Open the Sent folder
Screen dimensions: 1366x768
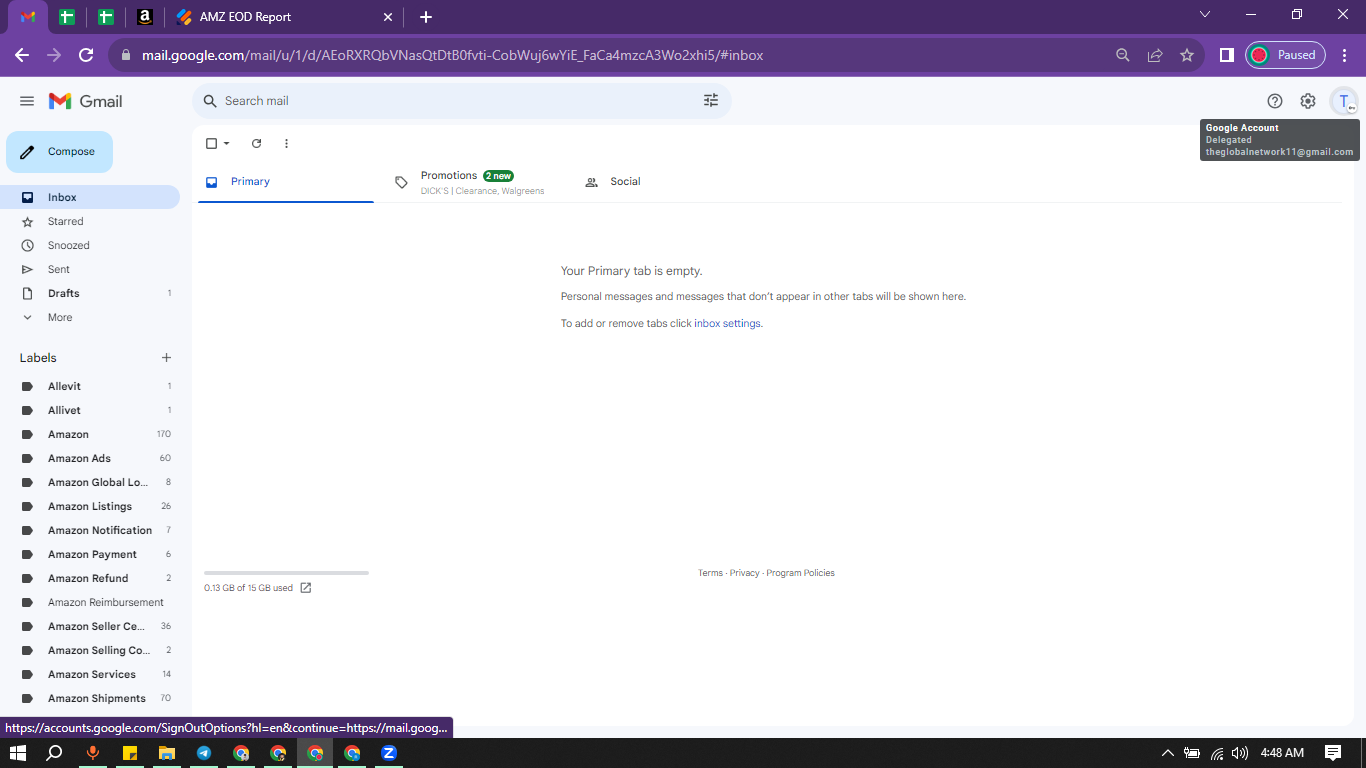point(90,269)
